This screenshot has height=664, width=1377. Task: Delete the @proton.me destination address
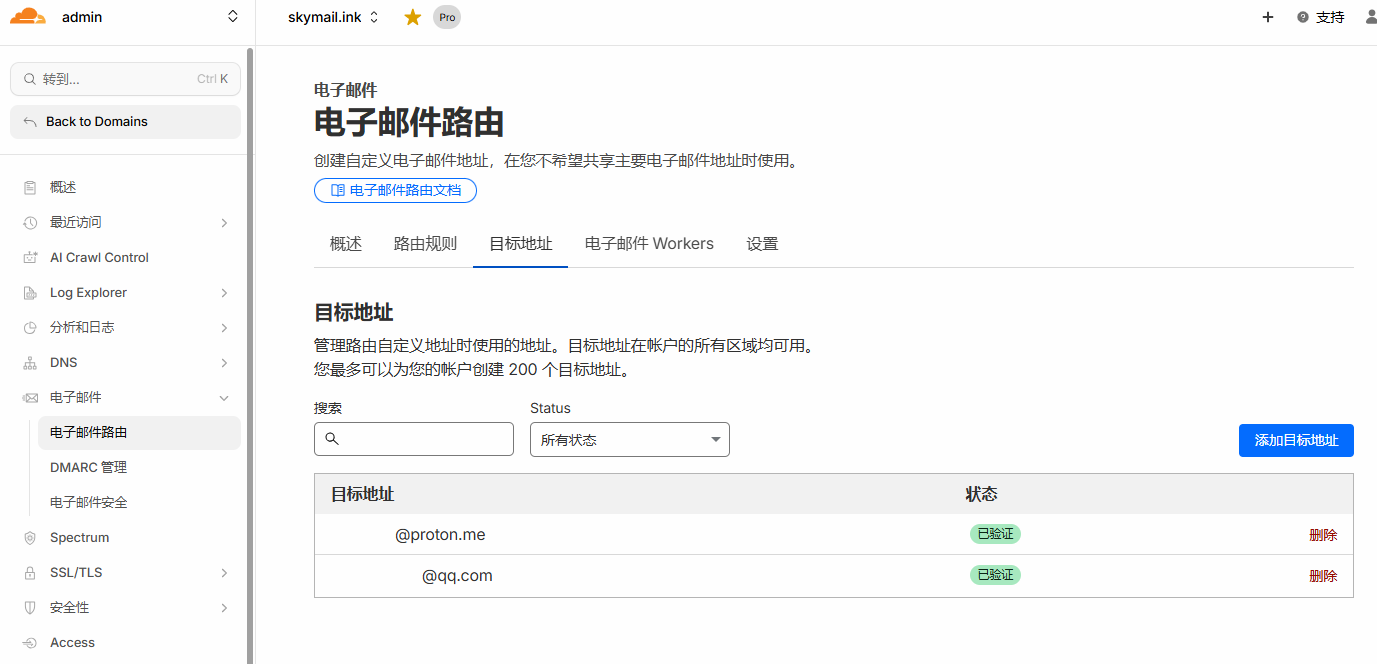(1322, 535)
